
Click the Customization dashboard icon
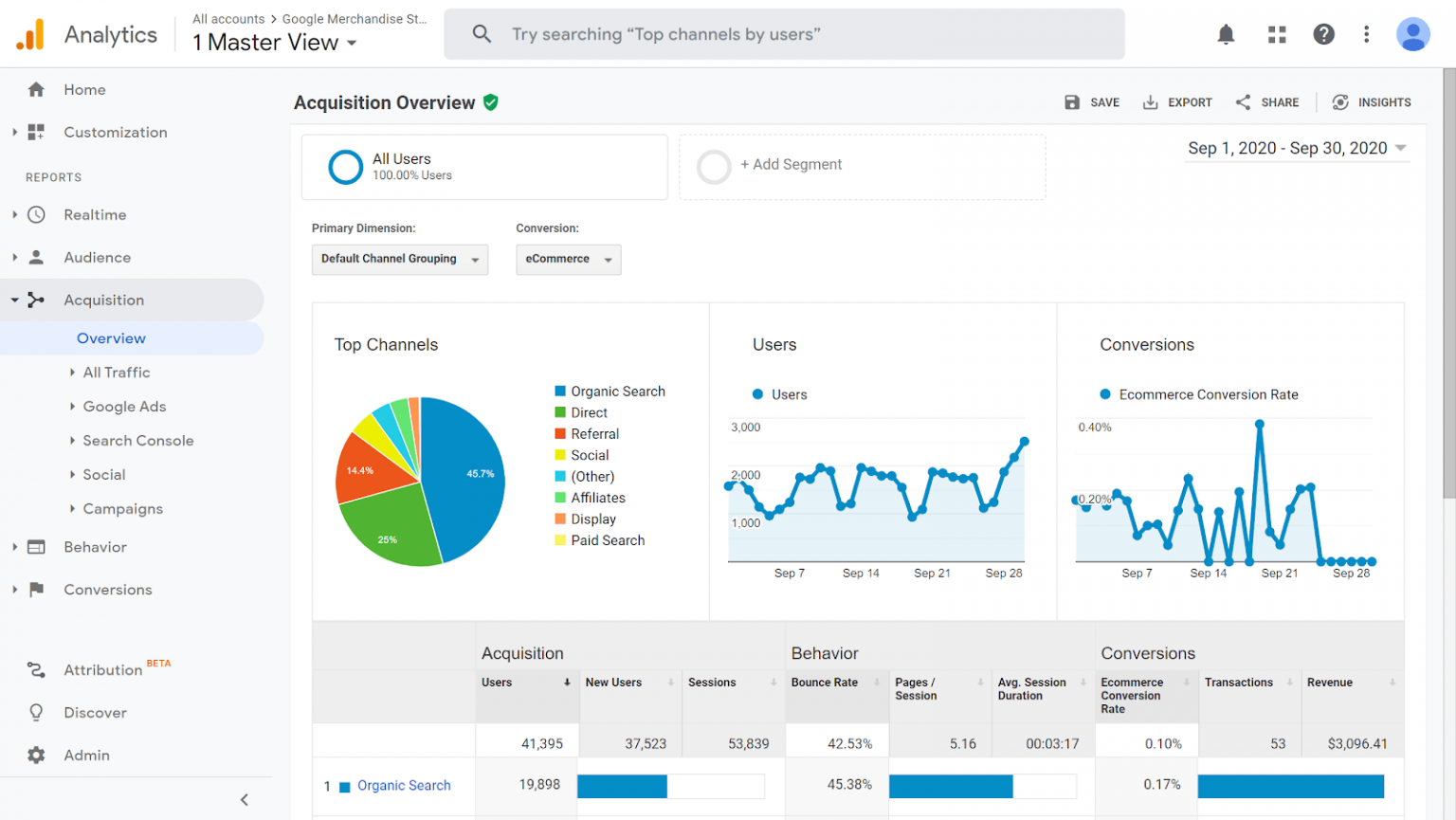[36, 132]
